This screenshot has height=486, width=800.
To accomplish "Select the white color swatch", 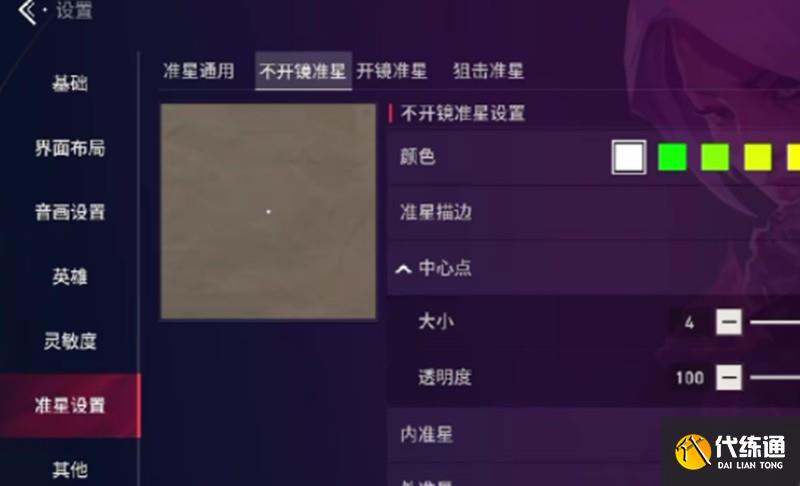I will 629,157.
